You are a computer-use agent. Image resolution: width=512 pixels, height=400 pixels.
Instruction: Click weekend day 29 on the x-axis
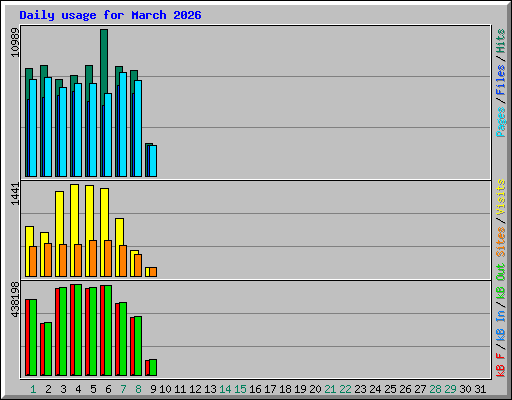(450, 389)
